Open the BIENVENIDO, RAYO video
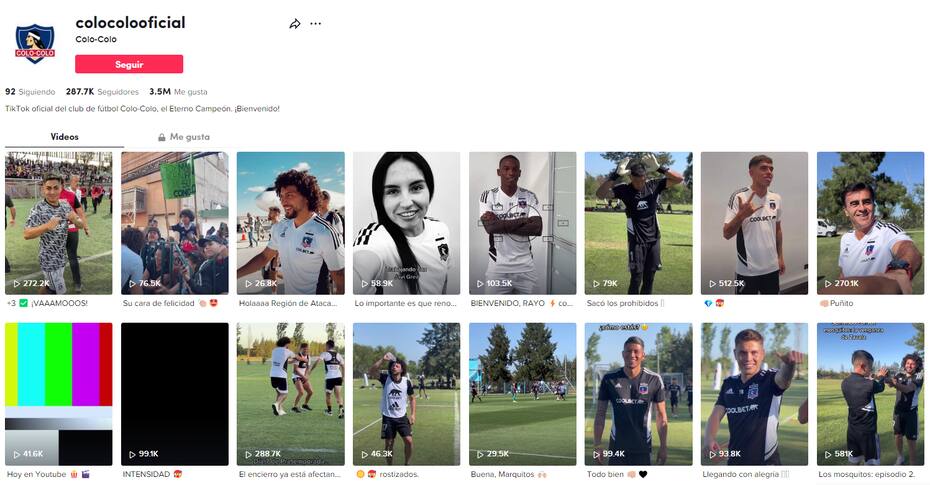The image size is (930, 485). 523,224
